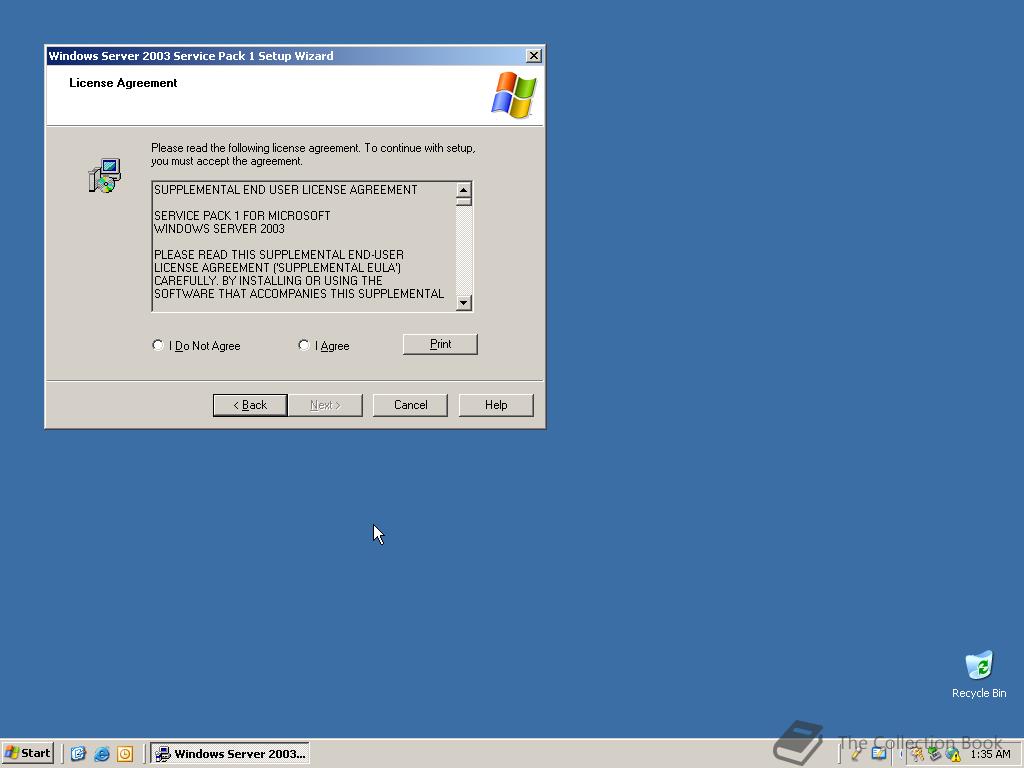
Task: Click the wizard title bar text
Action: pos(191,56)
